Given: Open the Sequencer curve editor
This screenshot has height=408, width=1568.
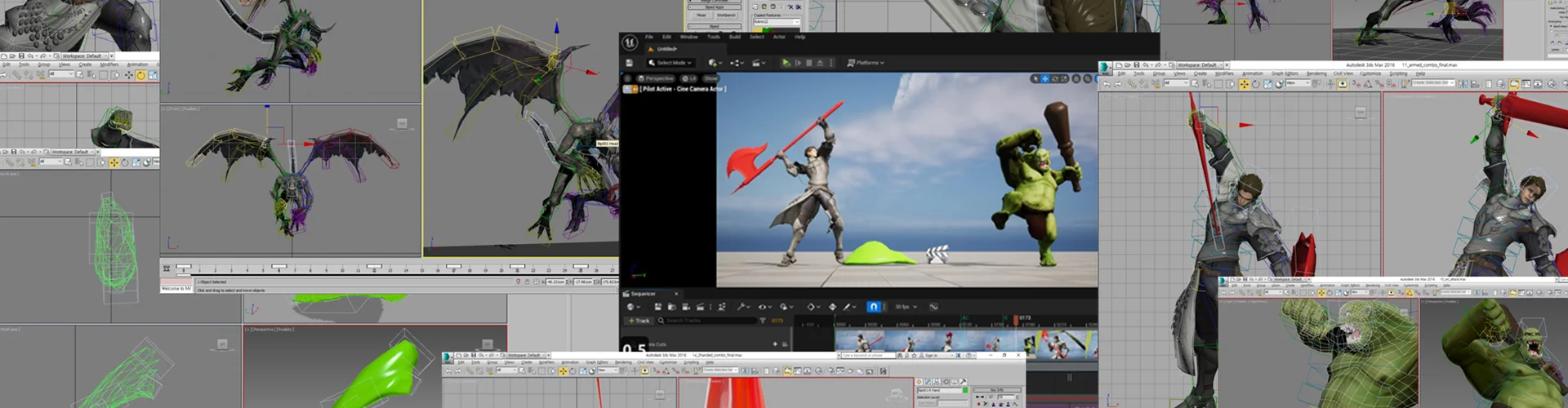Looking at the screenshot, I should (x=933, y=307).
